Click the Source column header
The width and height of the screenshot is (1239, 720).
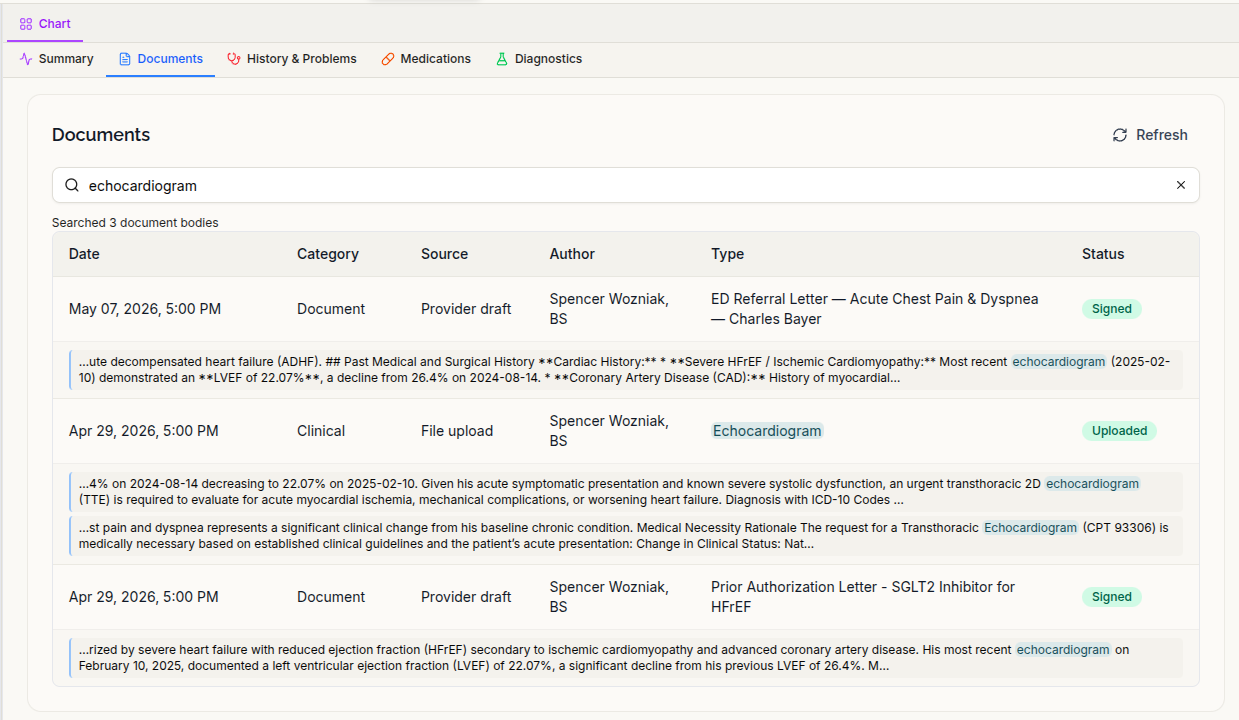[x=445, y=254]
